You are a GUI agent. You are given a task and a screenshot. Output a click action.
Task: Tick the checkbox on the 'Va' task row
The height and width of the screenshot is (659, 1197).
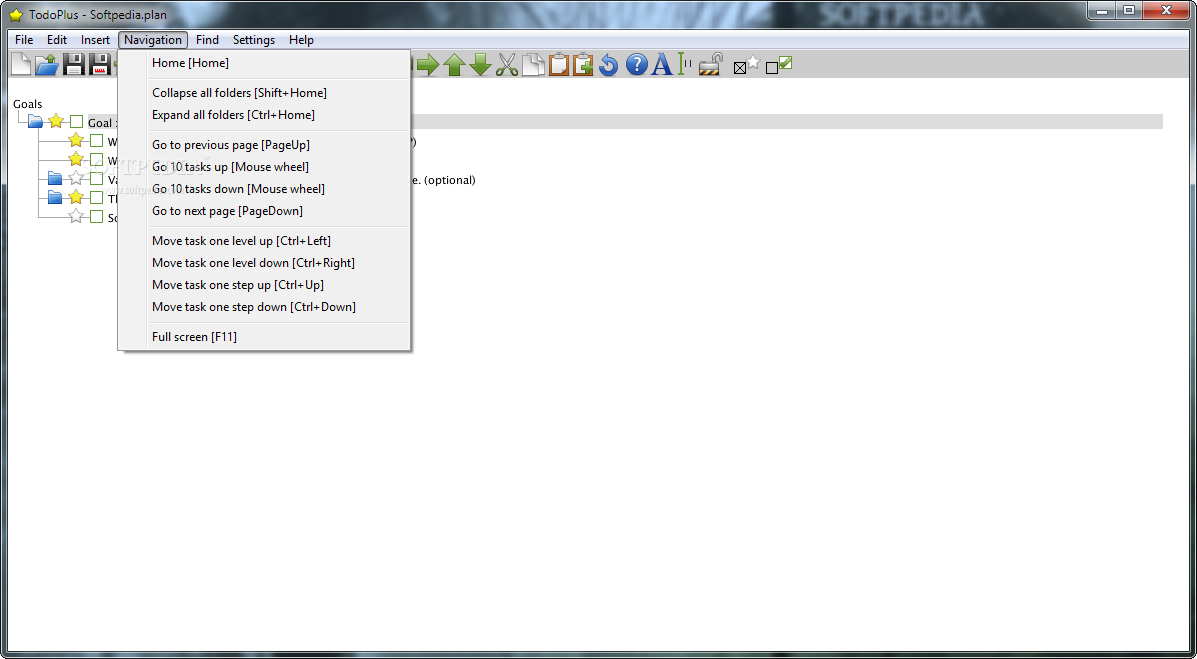click(x=96, y=179)
